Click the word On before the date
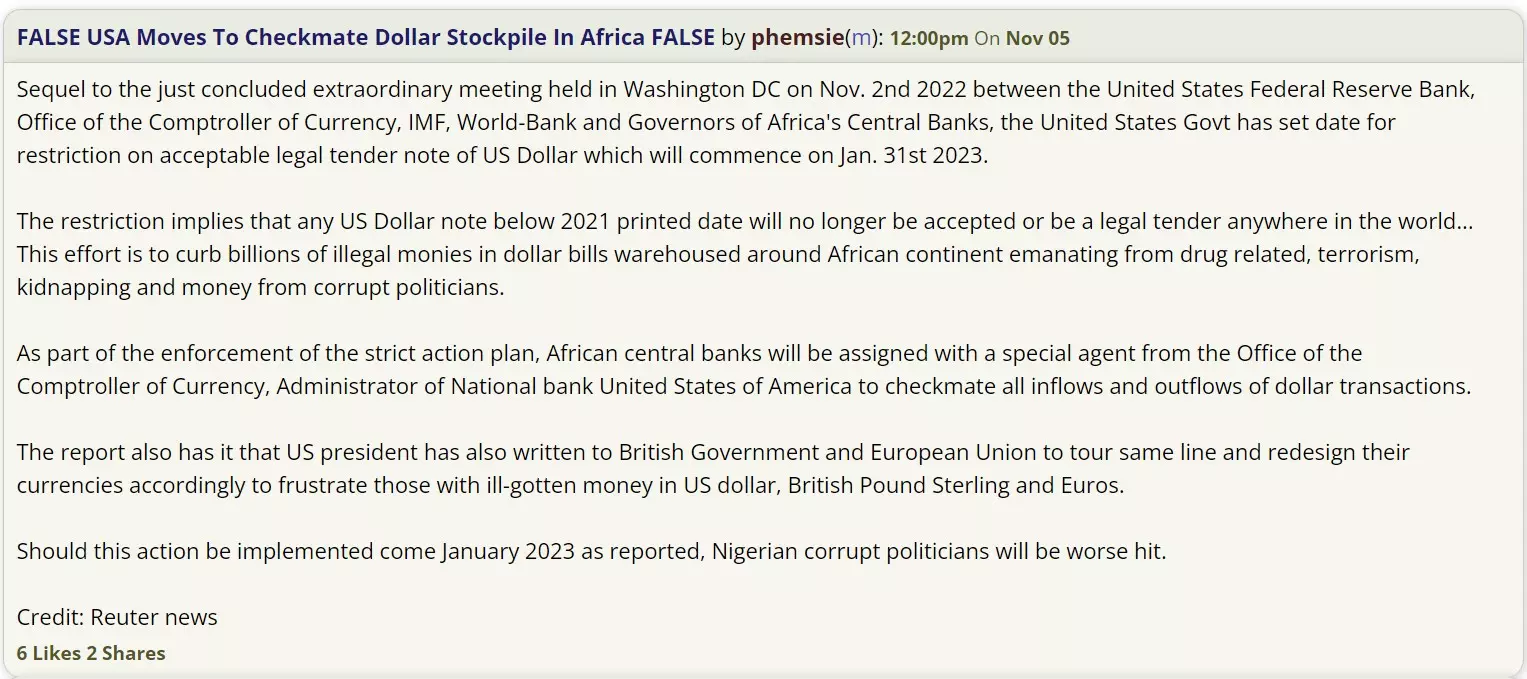1527x679 pixels. [987, 37]
